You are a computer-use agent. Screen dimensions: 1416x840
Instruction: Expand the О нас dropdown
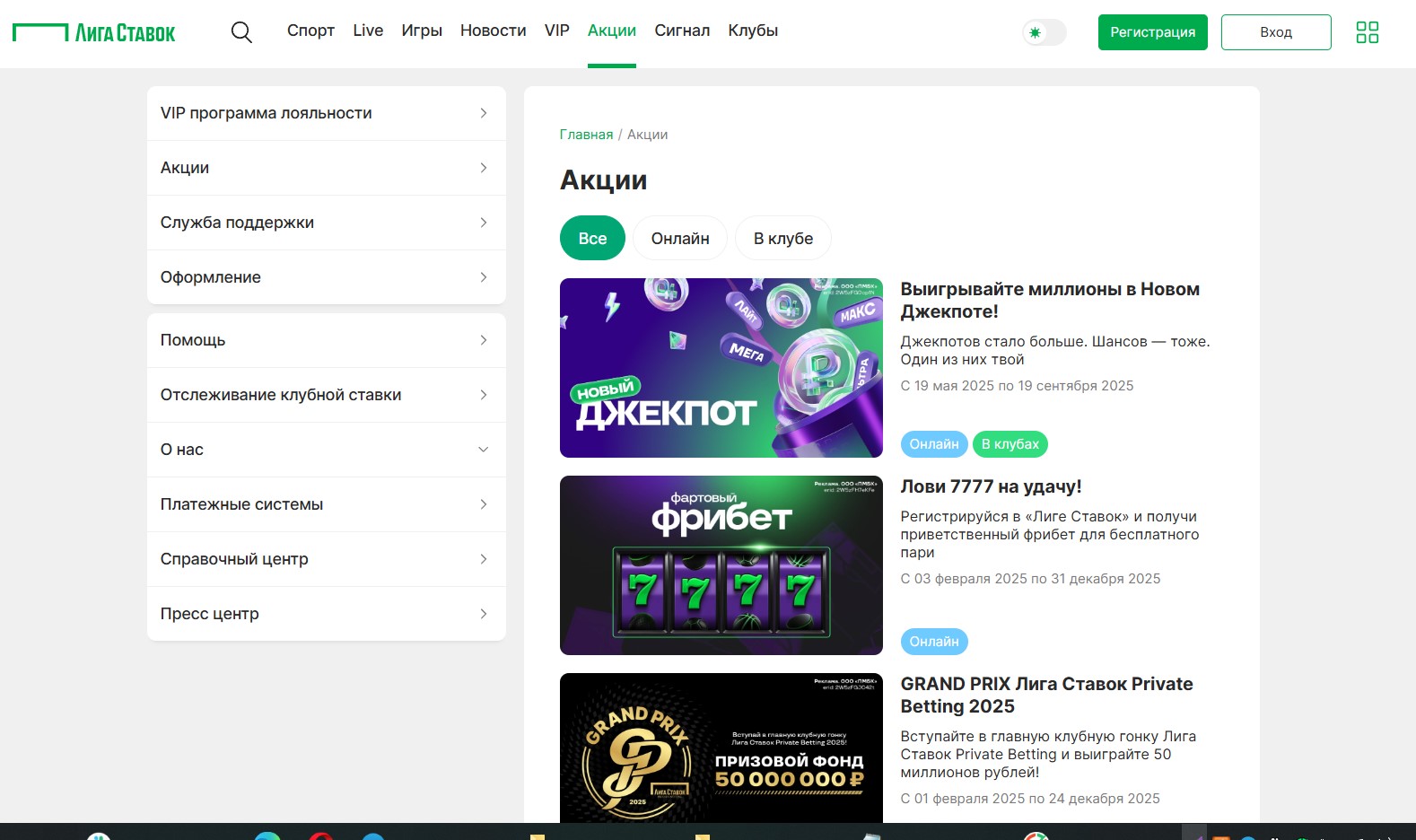pos(327,450)
